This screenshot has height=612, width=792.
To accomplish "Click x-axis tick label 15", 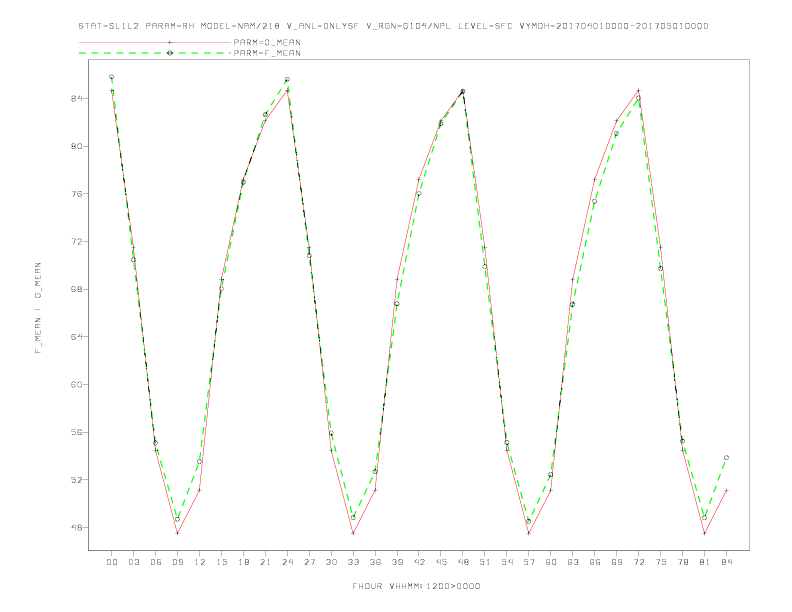I will coord(222,562).
